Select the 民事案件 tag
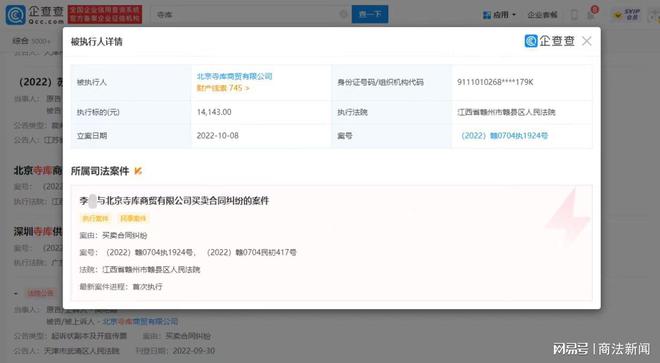Image resolution: width=660 pixels, height=363 pixels. (x=133, y=218)
